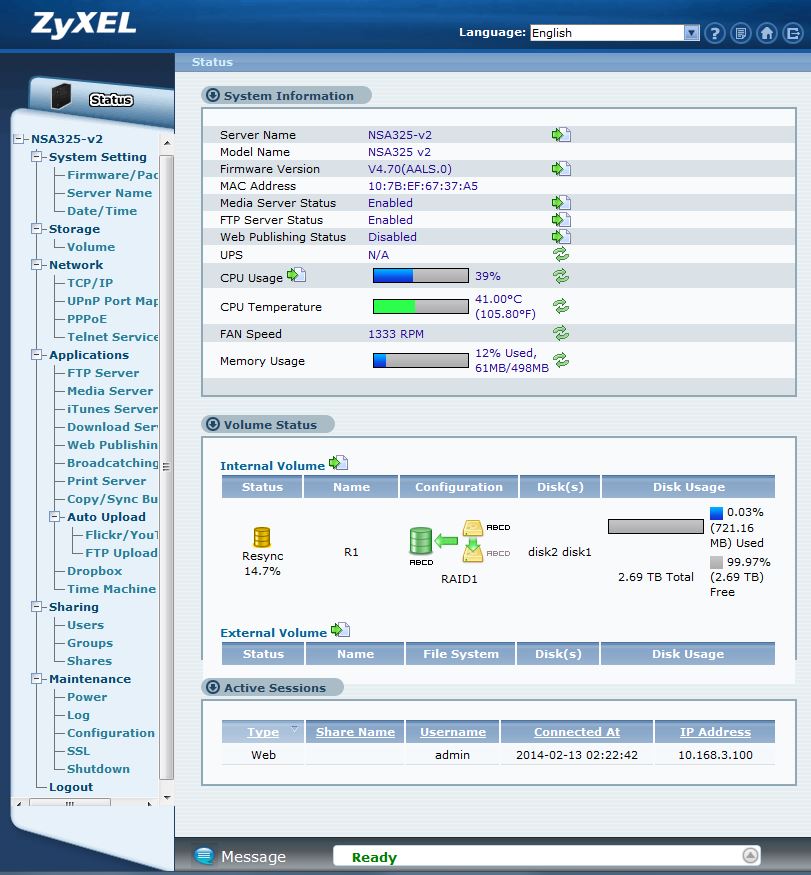Image resolution: width=811 pixels, height=875 pixels.
Task: Open Date/Time settings in the tree
Action: tap(102, 210)
